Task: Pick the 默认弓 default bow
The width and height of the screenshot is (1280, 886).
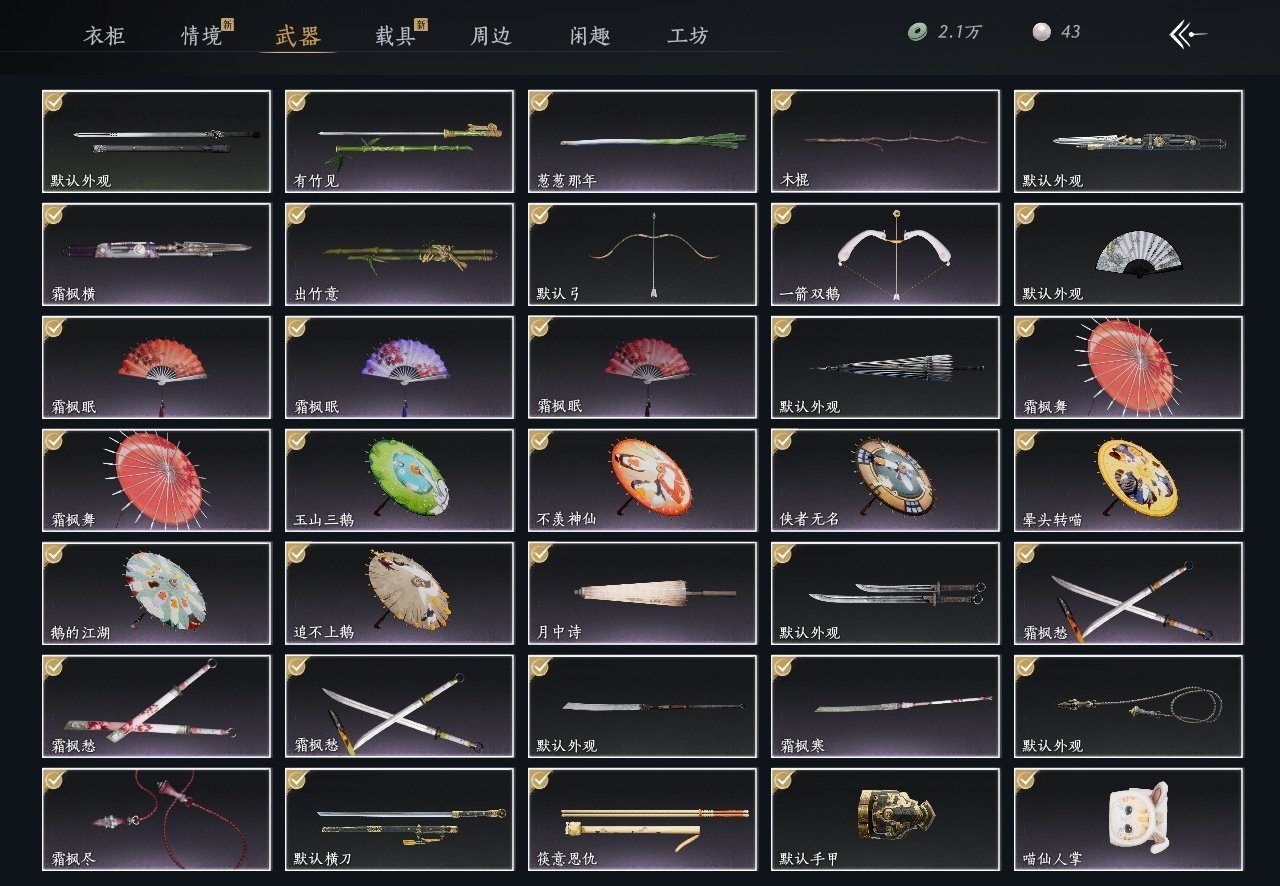Action: [x=642, y=254]
